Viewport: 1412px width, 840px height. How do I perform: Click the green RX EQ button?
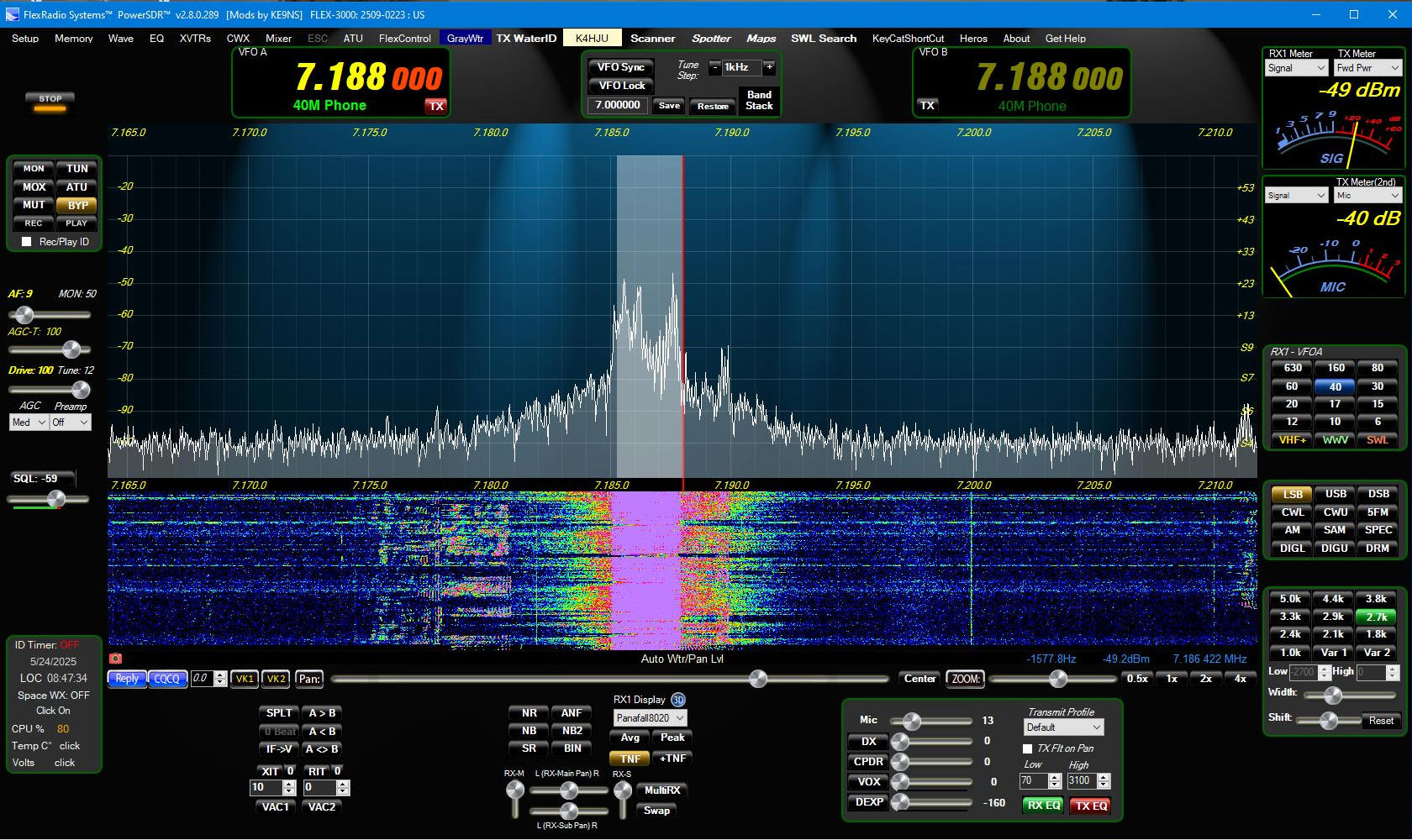coord(1043,805)
